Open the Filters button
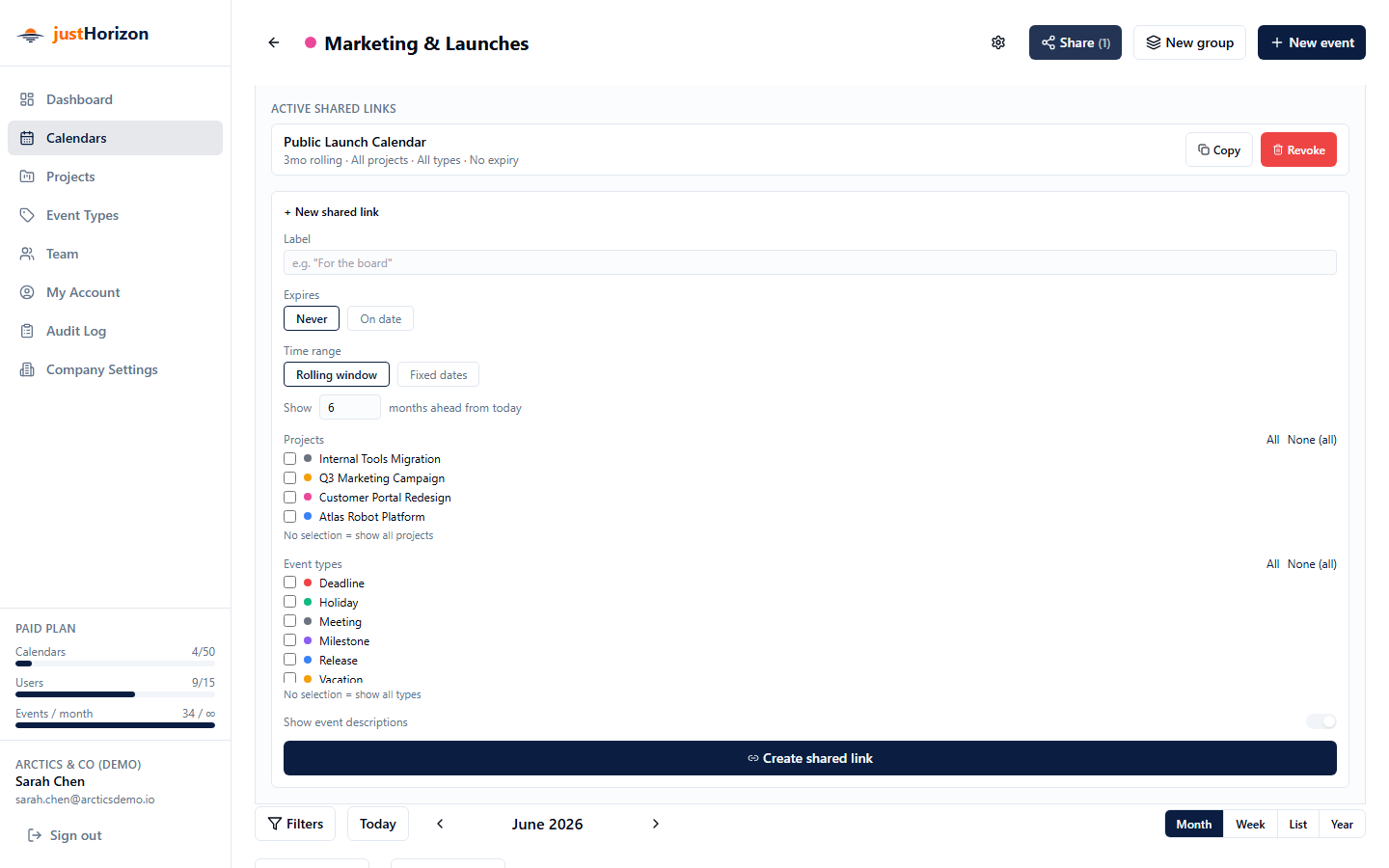This screenshot has width=1389, height=868. click(x=295, y=824)
